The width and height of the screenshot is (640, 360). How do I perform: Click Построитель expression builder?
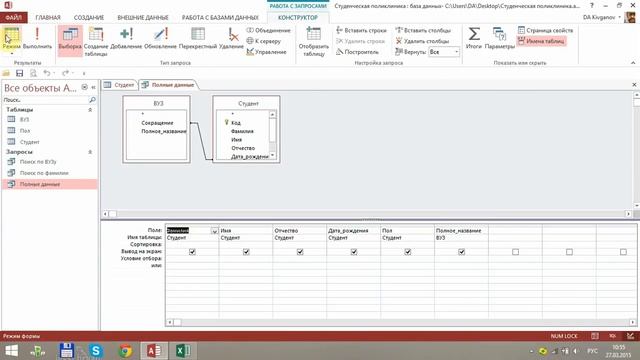click(x=357, y=52)
